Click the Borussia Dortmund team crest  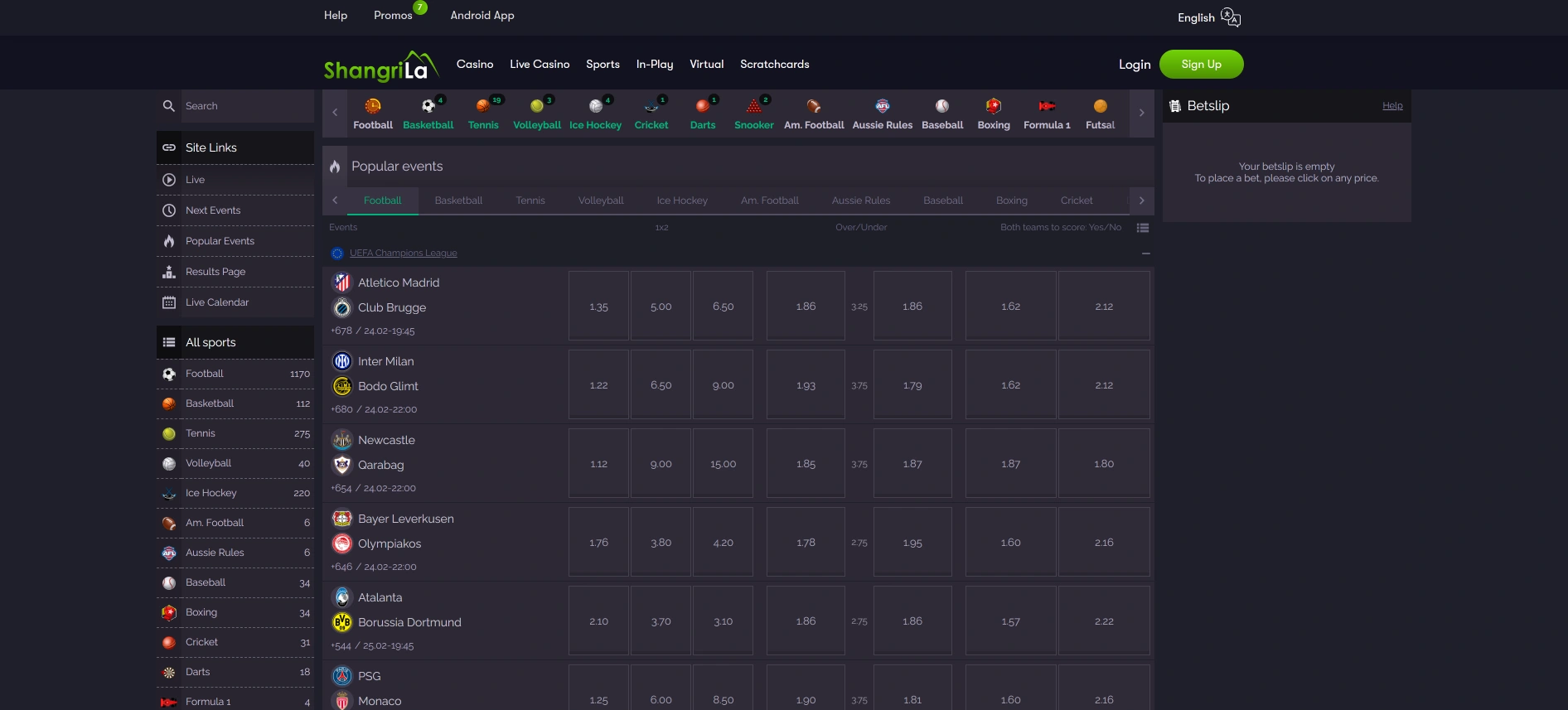pos(342,622)
